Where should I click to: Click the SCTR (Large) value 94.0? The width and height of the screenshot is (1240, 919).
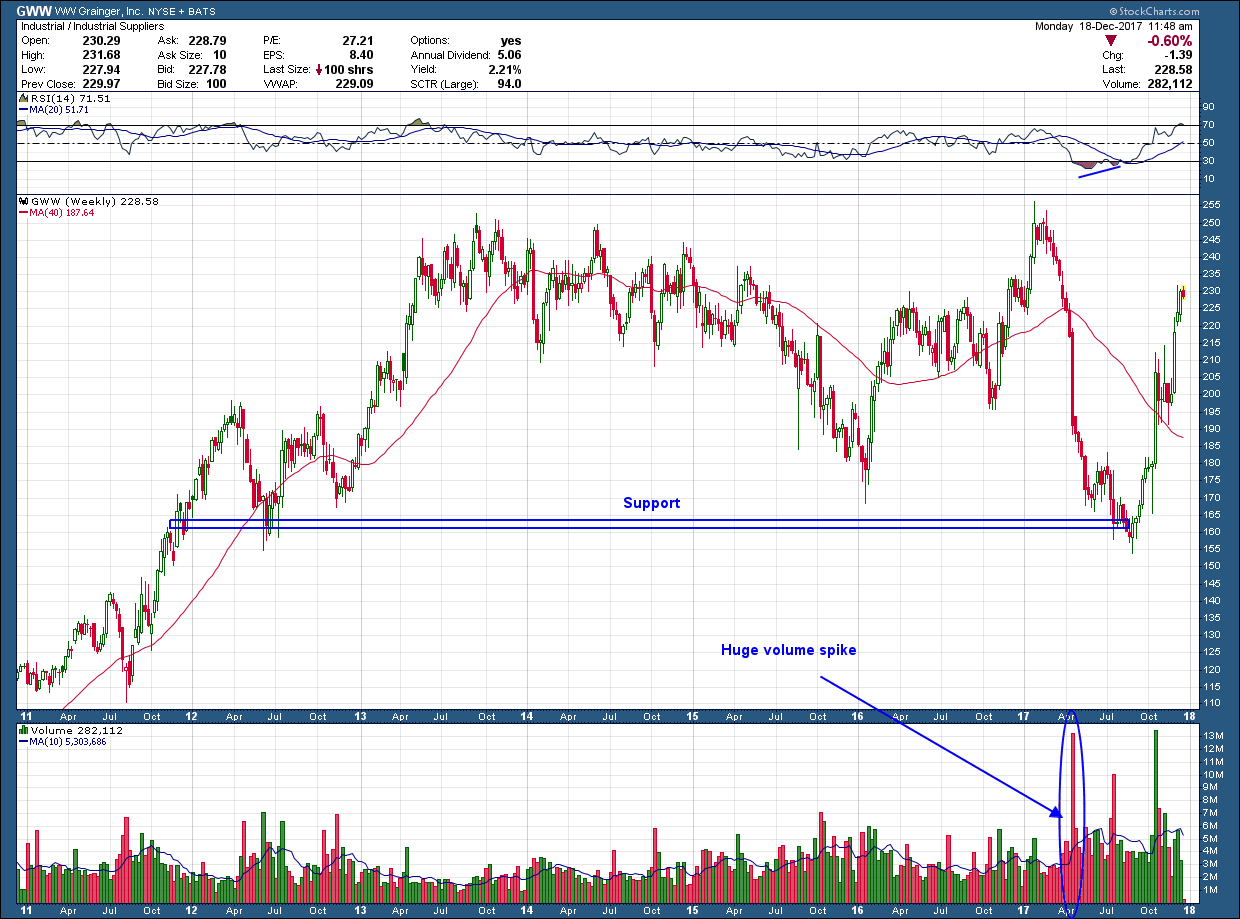(x=508, y=84)
